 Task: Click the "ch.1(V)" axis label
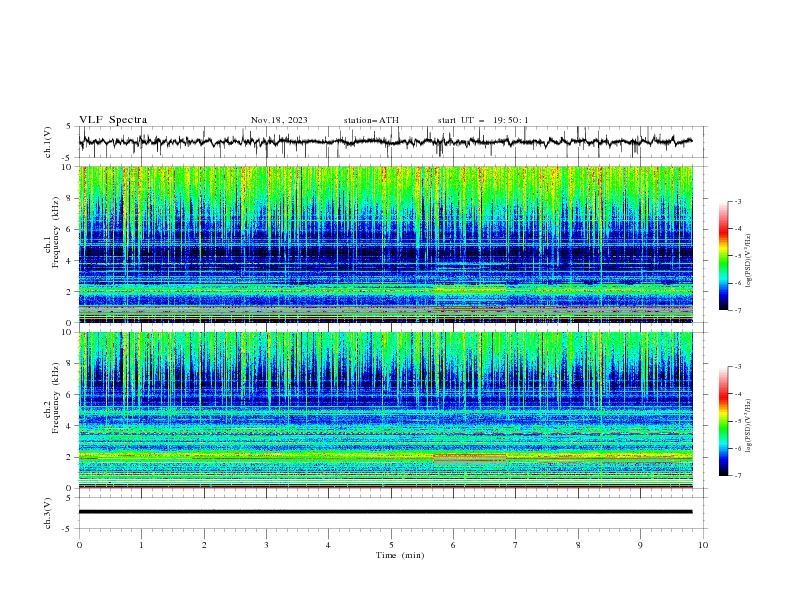tap(48, 142)
